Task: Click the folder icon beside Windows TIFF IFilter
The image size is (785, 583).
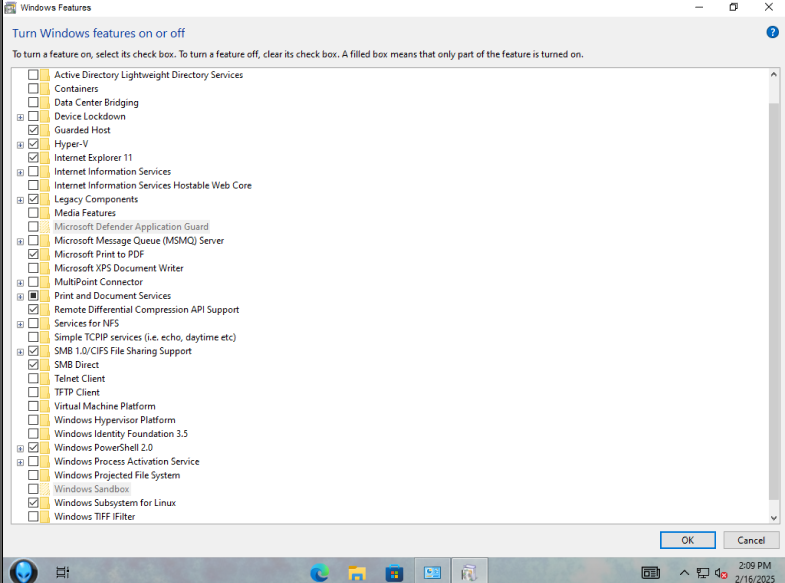Action: click(x=45, y=516)
